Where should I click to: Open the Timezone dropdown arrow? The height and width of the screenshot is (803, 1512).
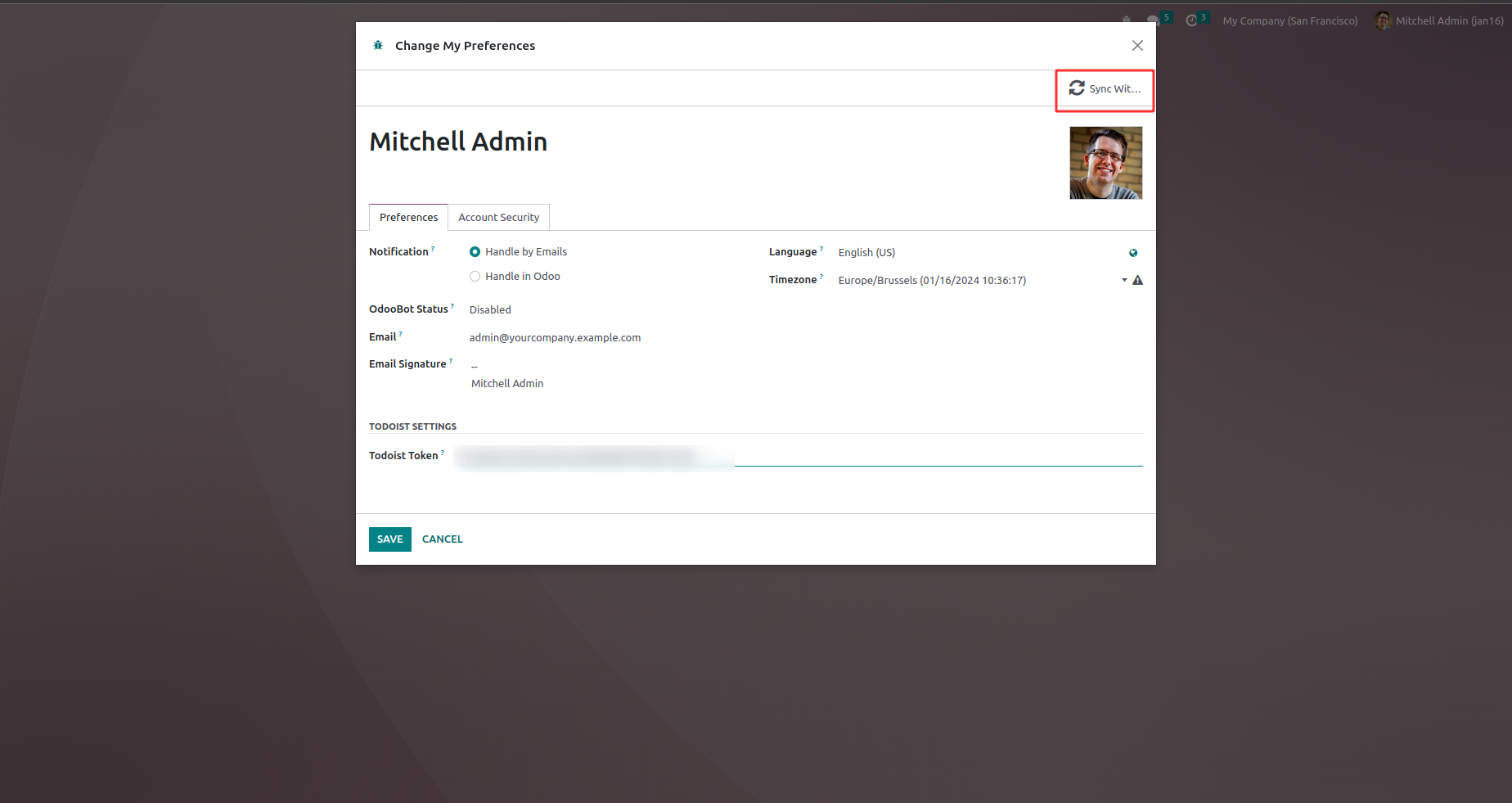(x=1124, y=280)
